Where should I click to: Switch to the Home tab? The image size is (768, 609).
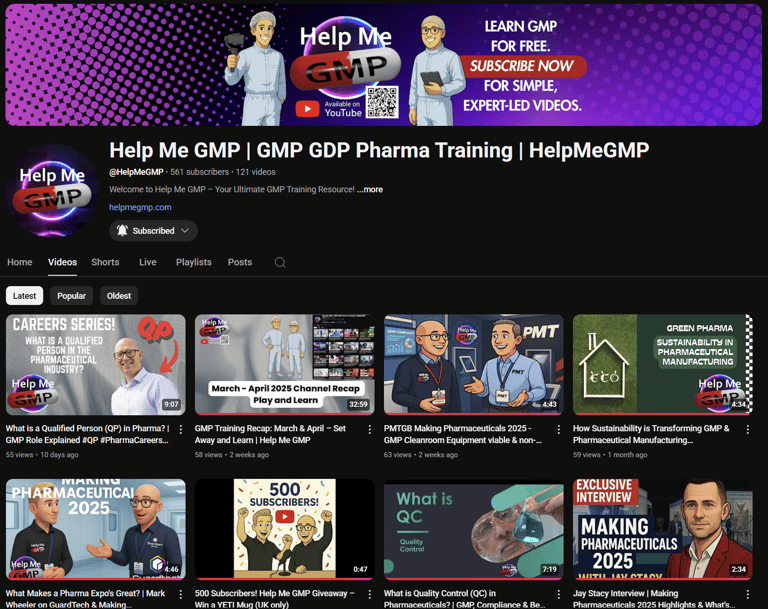pyautogui.click(x=20, y=262)
